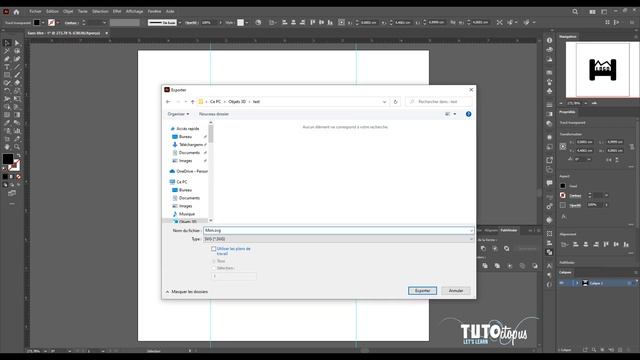Image resolution: width=640 pixels, height=360 pixels.
Task: Click the Fond color swatch in Aspect
Action: [x=563, y=186]
